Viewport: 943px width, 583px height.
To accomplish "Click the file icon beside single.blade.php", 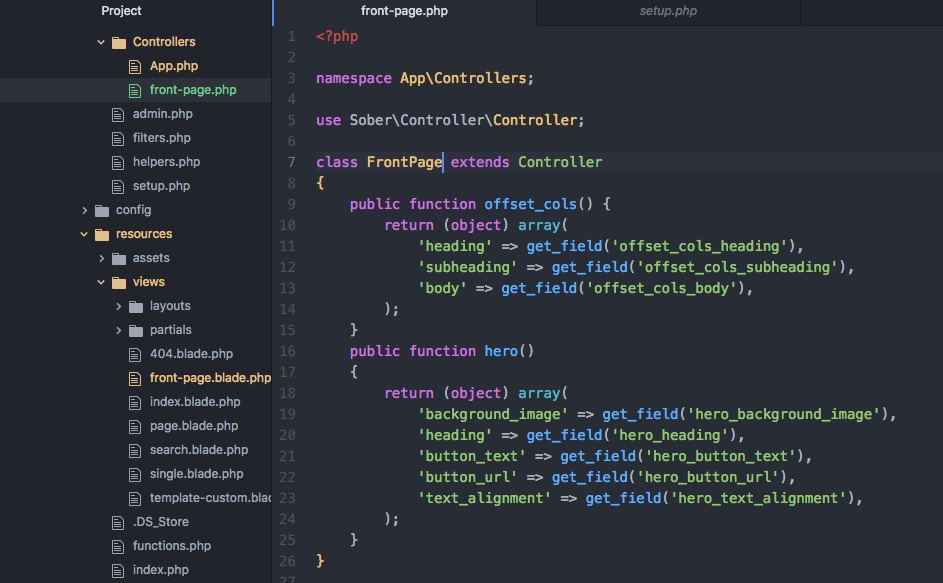I will pos(135,475).
